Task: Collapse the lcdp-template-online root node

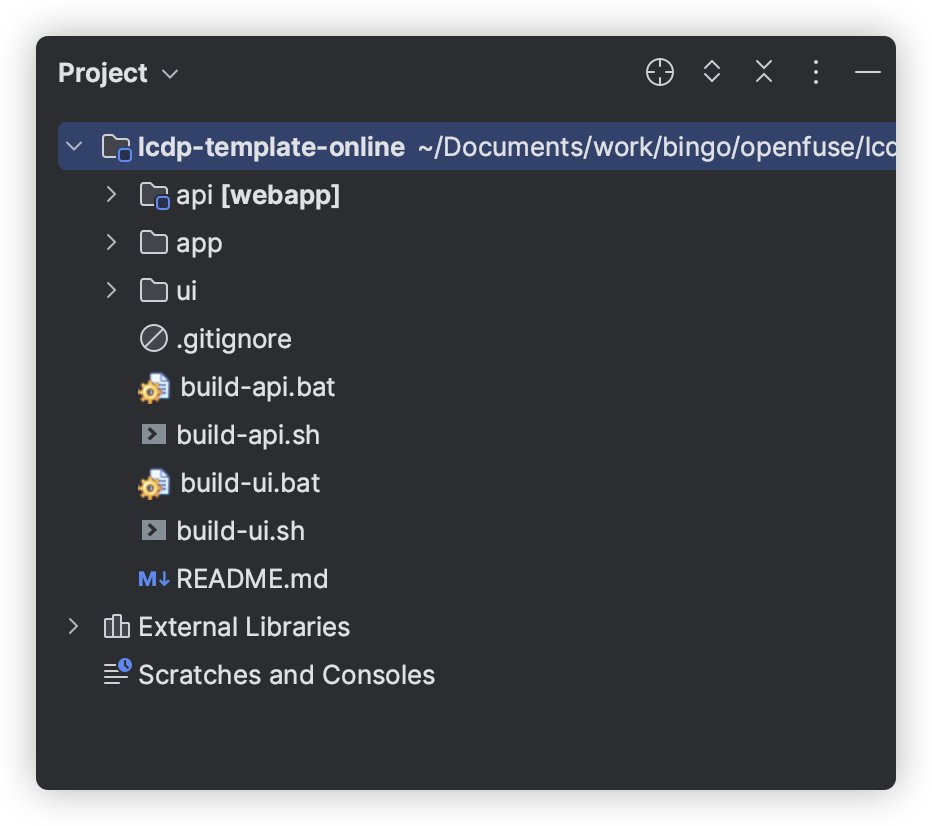Action: pos(73,147)
